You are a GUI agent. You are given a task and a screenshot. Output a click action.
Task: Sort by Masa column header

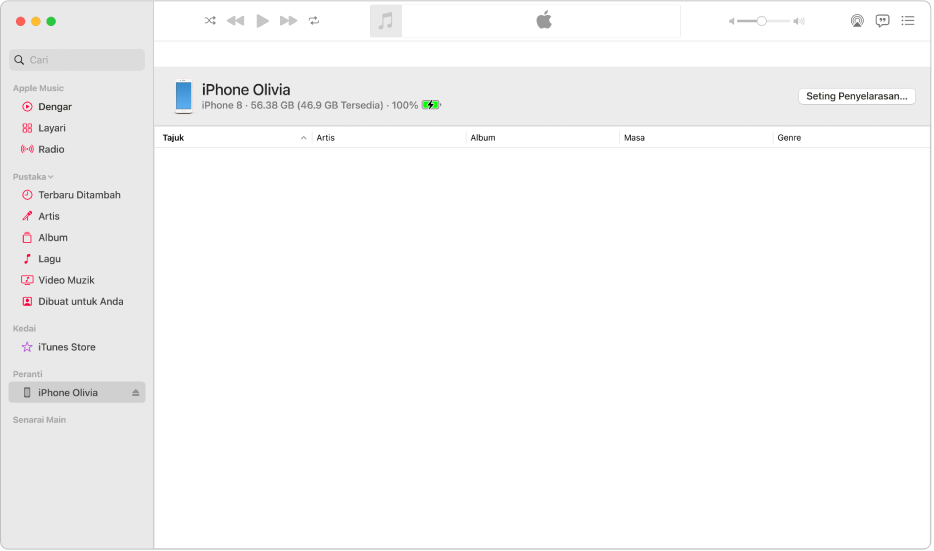pos(696,138)
